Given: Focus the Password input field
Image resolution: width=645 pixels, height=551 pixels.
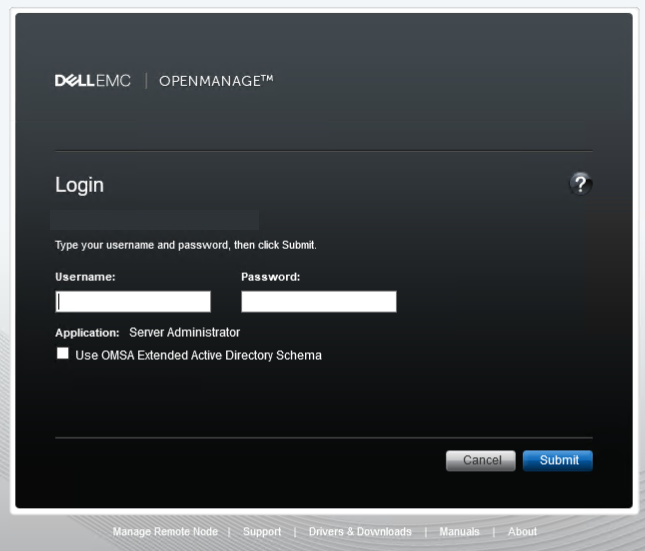Looking at the screenshot, I should [x=319, y=302].
